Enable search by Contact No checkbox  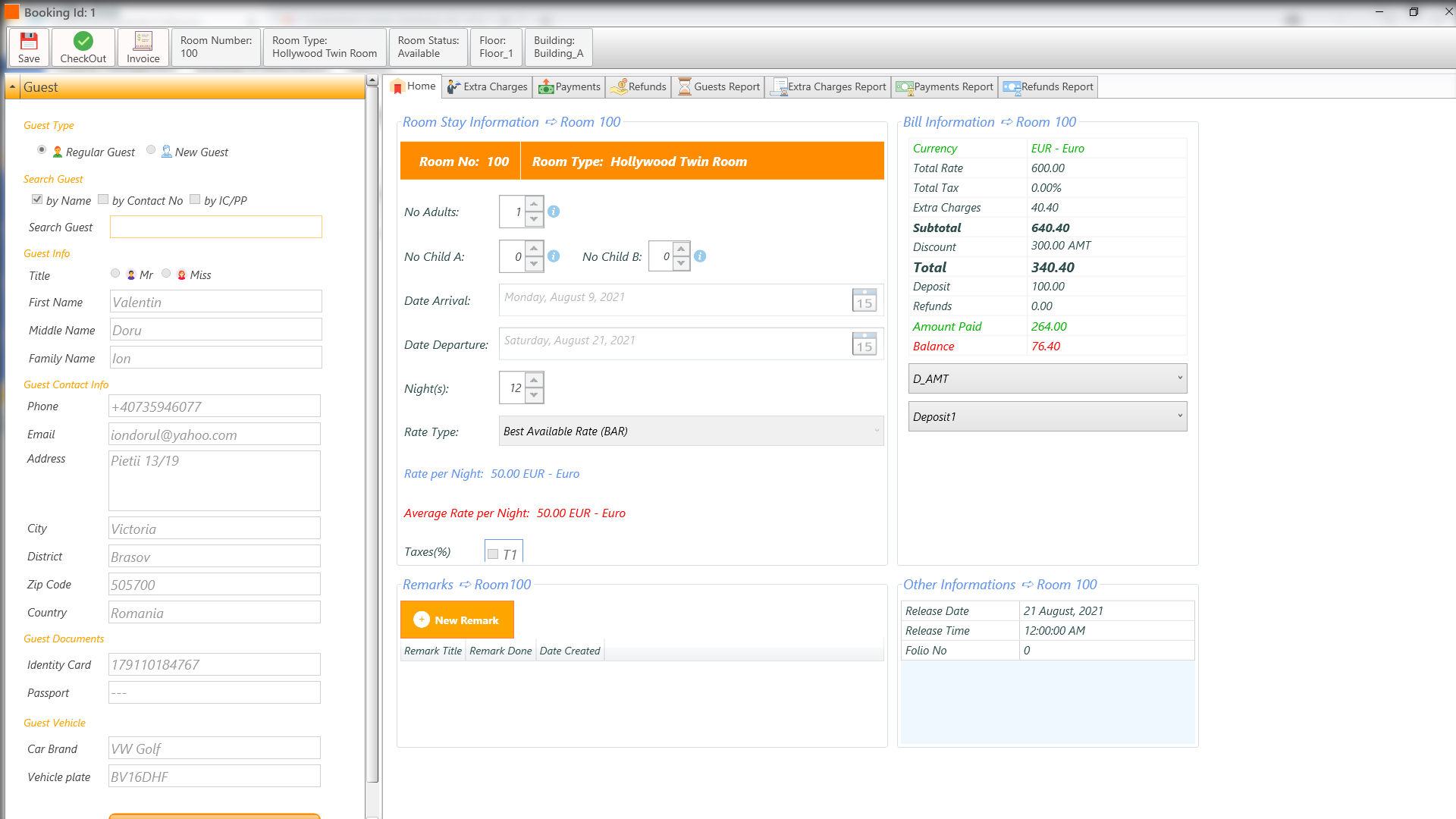click(x=104, y=199)
